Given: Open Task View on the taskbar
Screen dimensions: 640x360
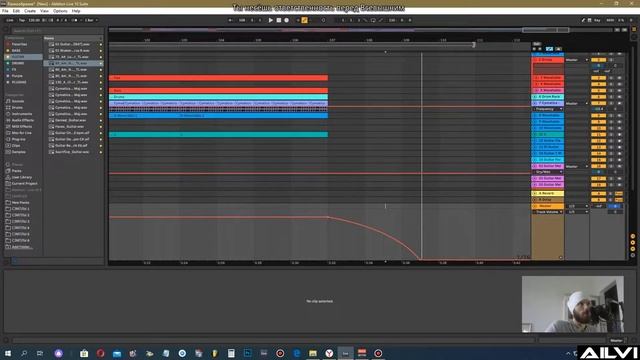Looking at the screenshot, I should pos(40,353).
